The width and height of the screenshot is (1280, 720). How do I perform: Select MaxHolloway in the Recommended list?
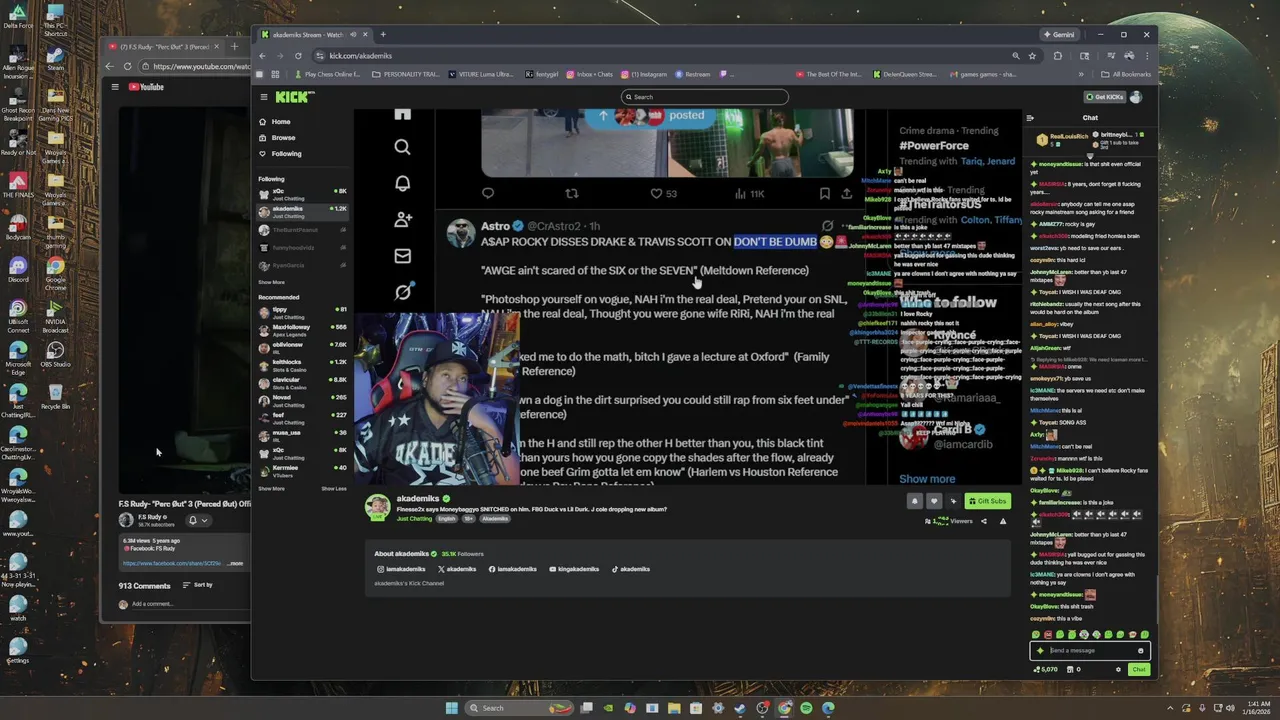[x=302, y=329]
